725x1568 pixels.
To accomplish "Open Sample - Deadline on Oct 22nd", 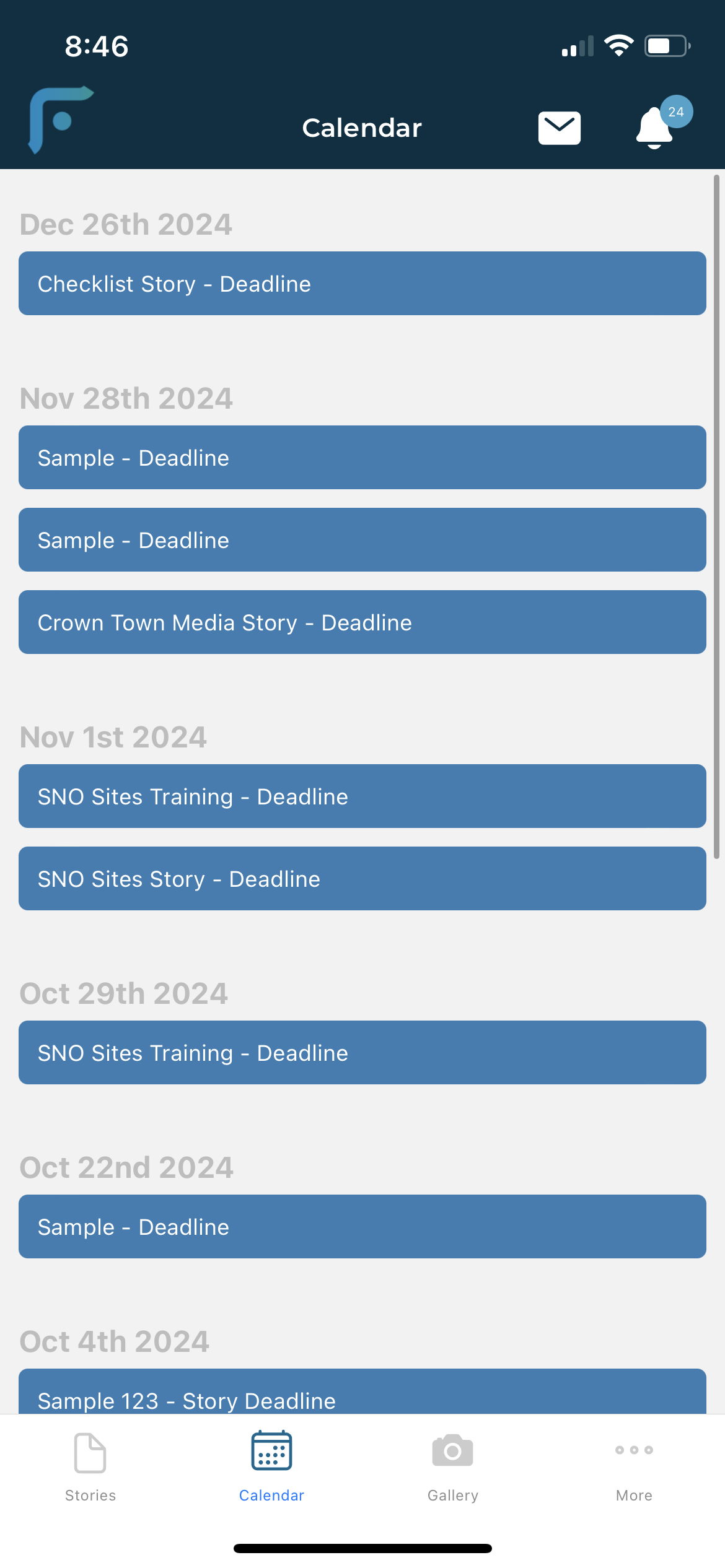I will pyautogui.click(x=362, y=1227).
